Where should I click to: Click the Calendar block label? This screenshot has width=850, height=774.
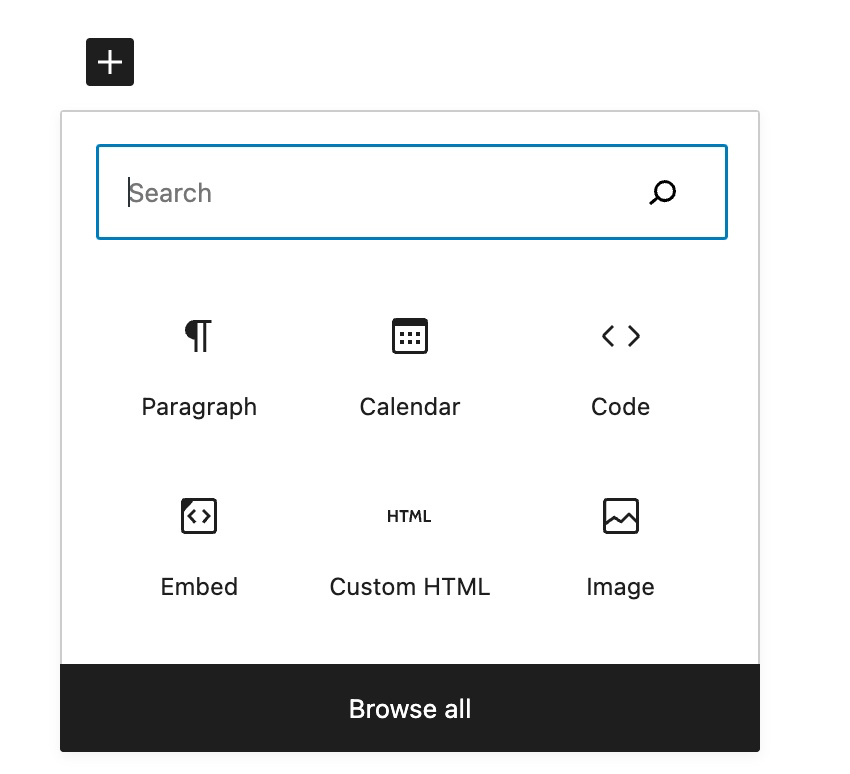[x=410, y=407]
